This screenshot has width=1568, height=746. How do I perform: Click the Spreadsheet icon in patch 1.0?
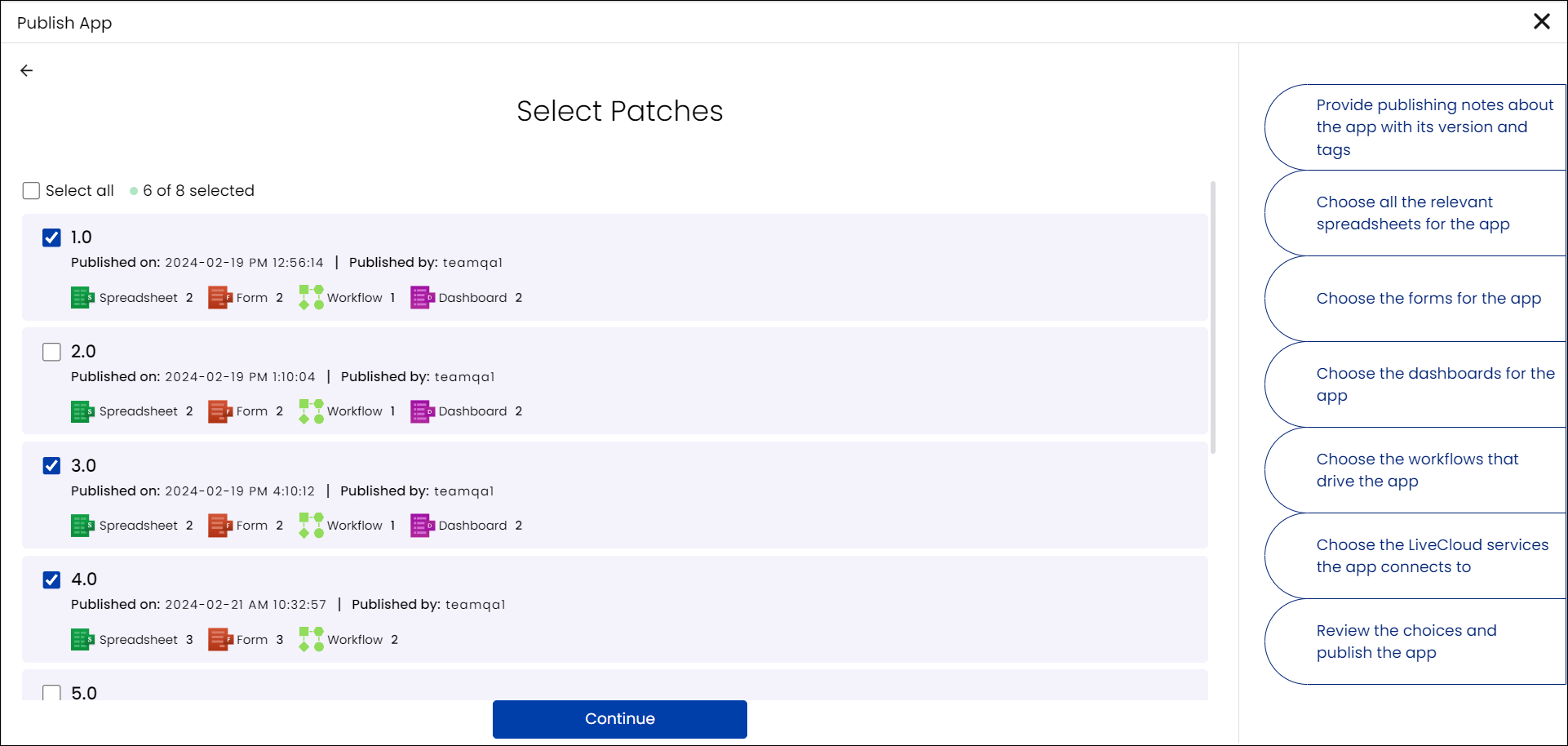pos(82,298)
